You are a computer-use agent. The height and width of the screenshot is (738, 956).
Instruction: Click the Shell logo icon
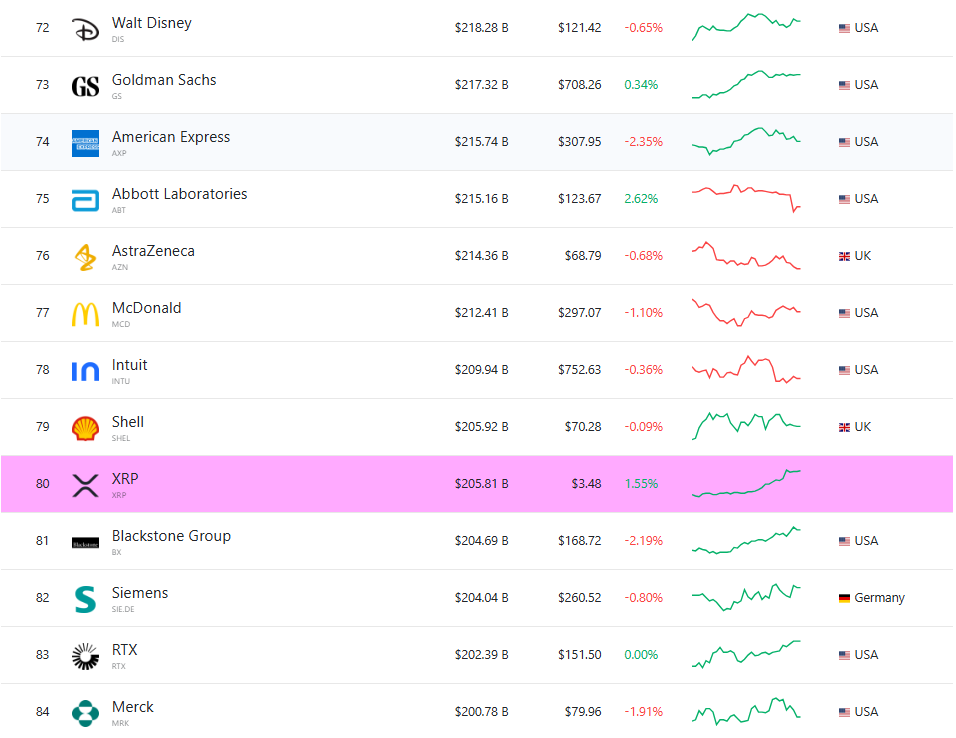[x=85, y=428]
